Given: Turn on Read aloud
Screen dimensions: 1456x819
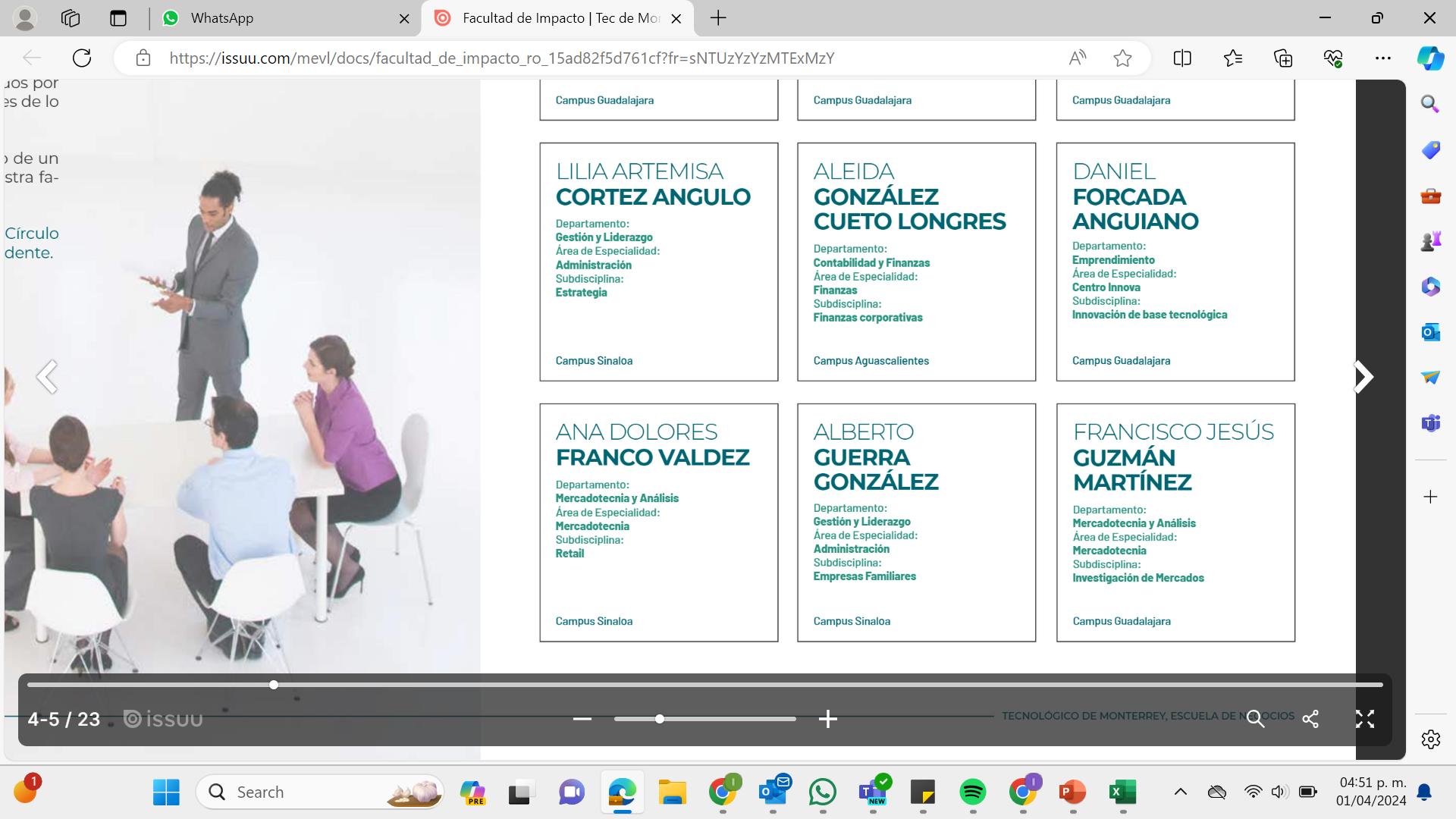Looking at the screenshot, I should (1078, 58).
